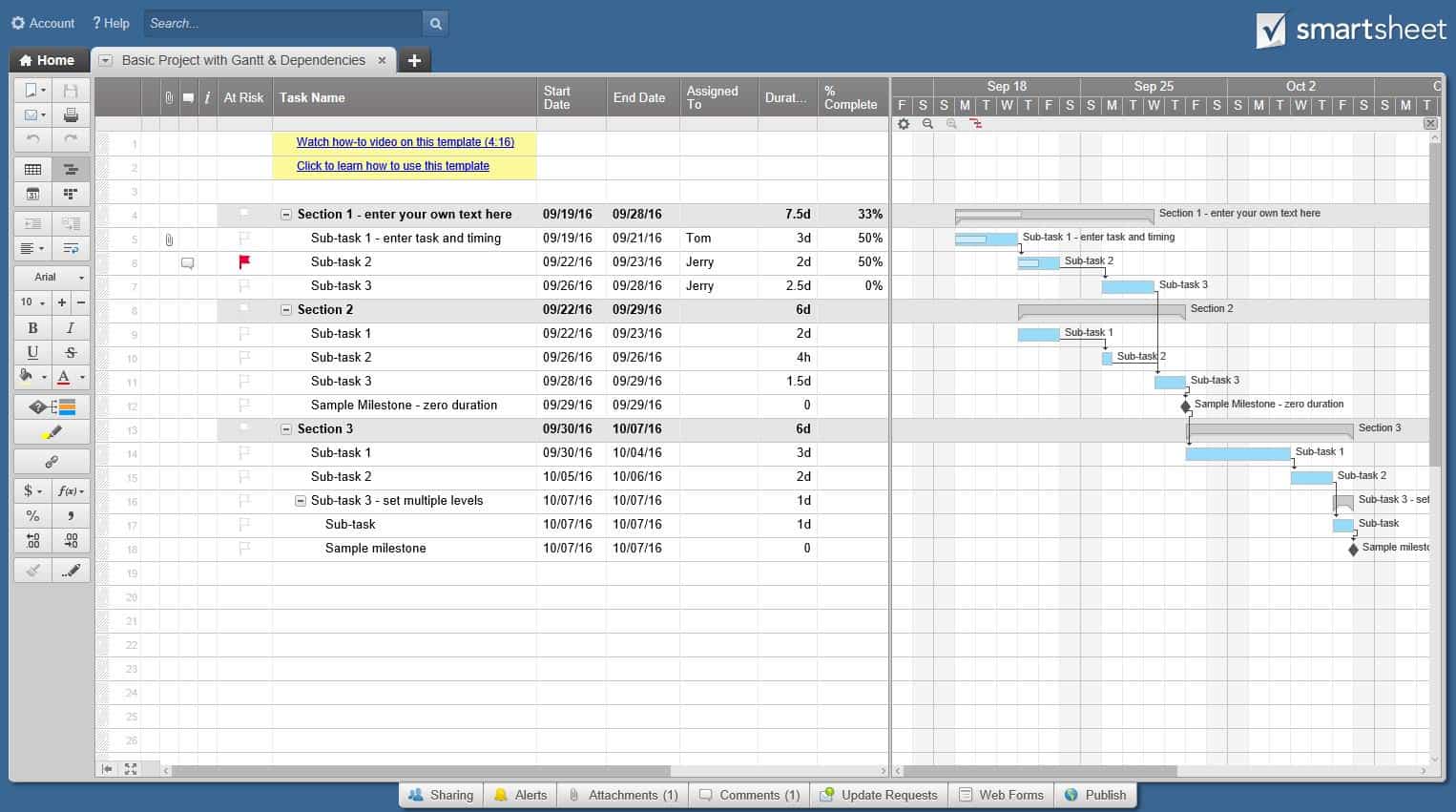Switch to the Home tab
Image resolution: width=1456 pixels, height=812 pixels.
coord(48,60)
